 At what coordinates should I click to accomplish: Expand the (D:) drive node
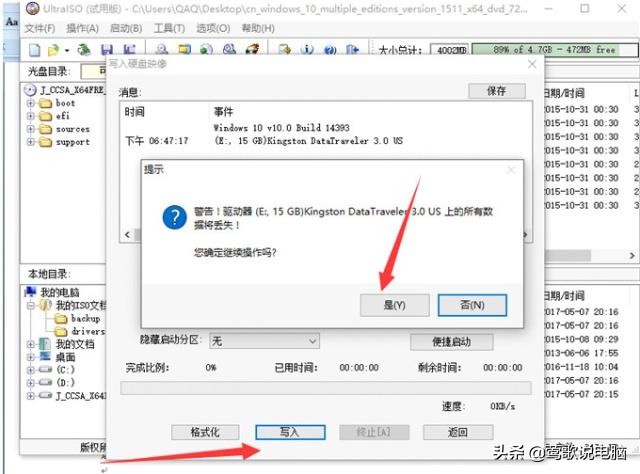[31, 383]
